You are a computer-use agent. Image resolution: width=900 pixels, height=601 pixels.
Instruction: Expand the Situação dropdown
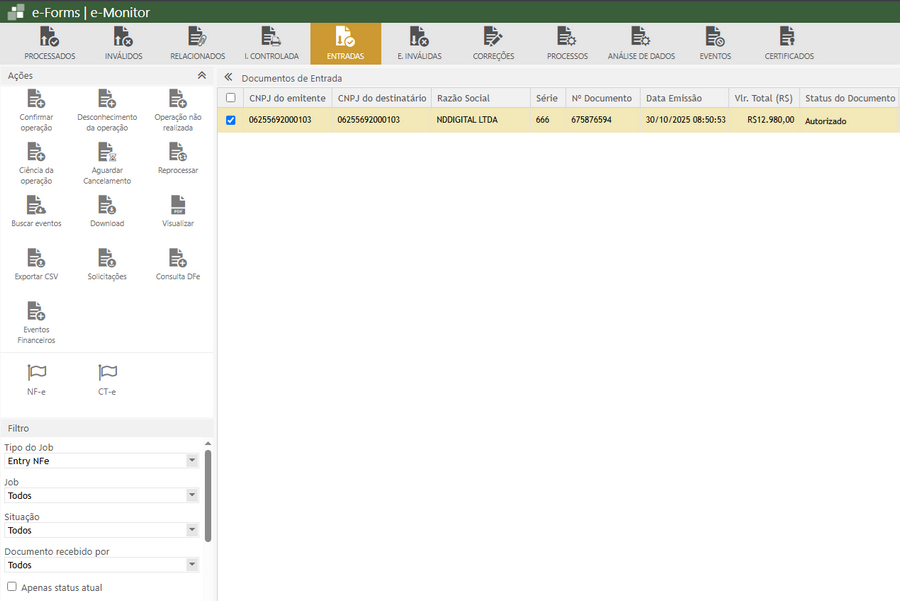[x=192, y=531]
